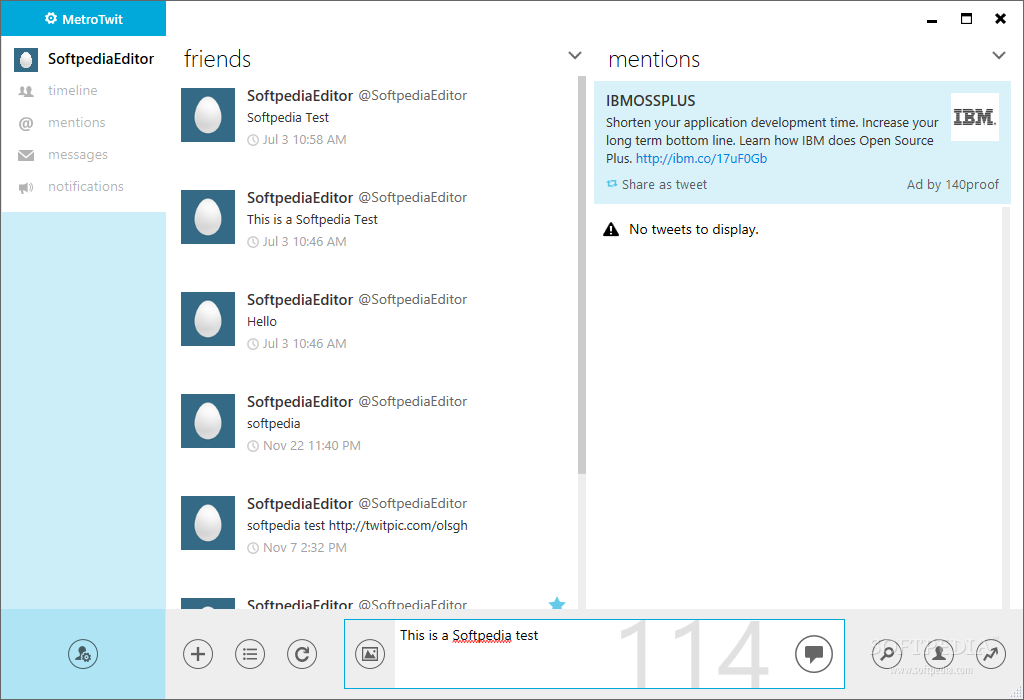Click the 'Nov 7 2:32 PM' timestamp
Viewport: 1024px width, 700px height.
click(304, 548)
